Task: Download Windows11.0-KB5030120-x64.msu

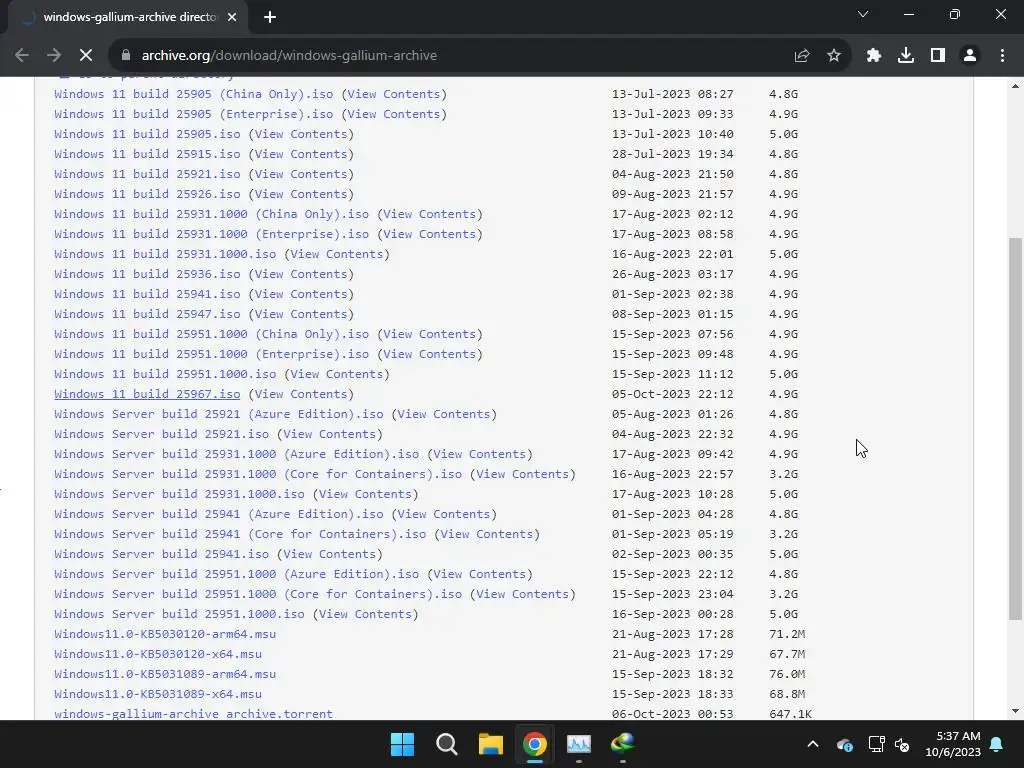Action: [x=158, y=654]
